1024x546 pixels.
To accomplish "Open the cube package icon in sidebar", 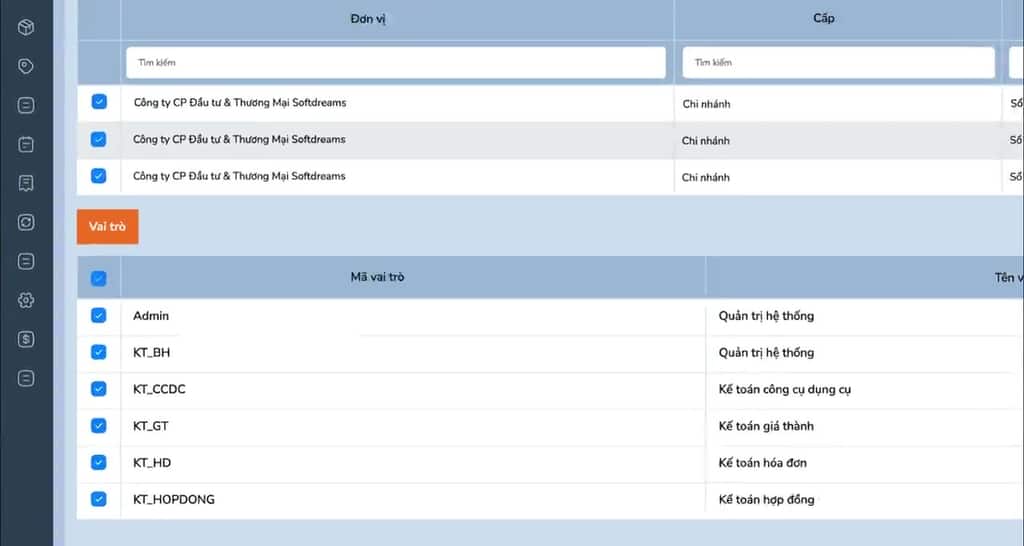I will 26,27.
